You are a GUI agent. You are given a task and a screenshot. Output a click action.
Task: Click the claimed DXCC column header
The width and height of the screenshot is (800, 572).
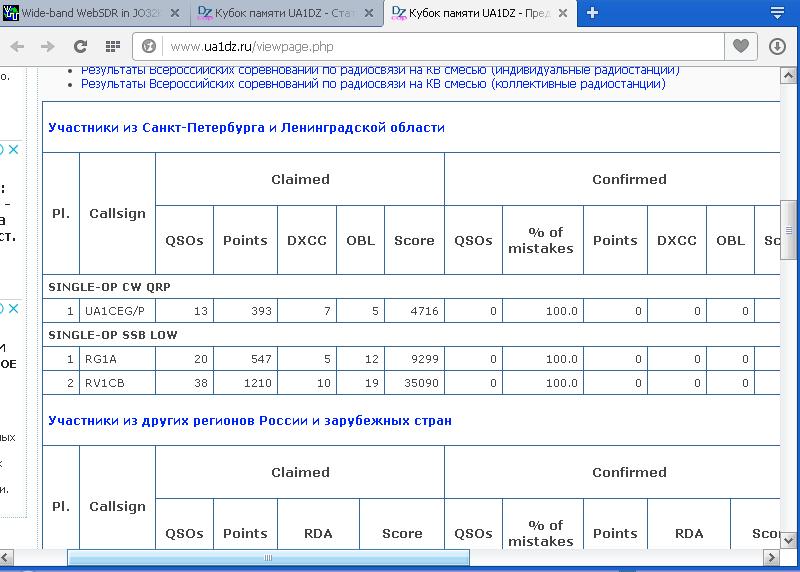(x=307, y=240)
